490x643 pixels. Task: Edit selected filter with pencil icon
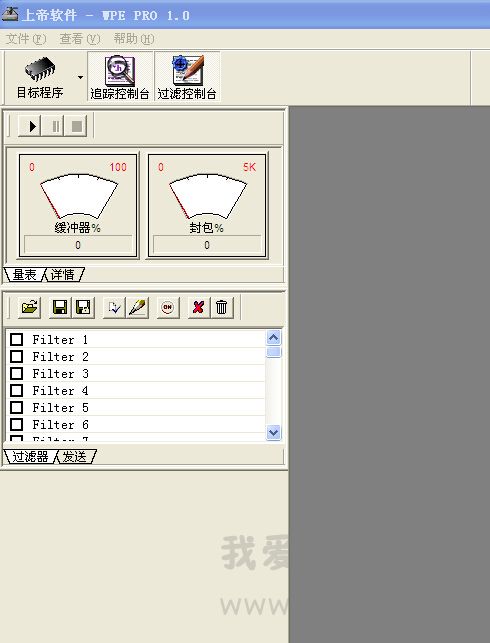137,307
